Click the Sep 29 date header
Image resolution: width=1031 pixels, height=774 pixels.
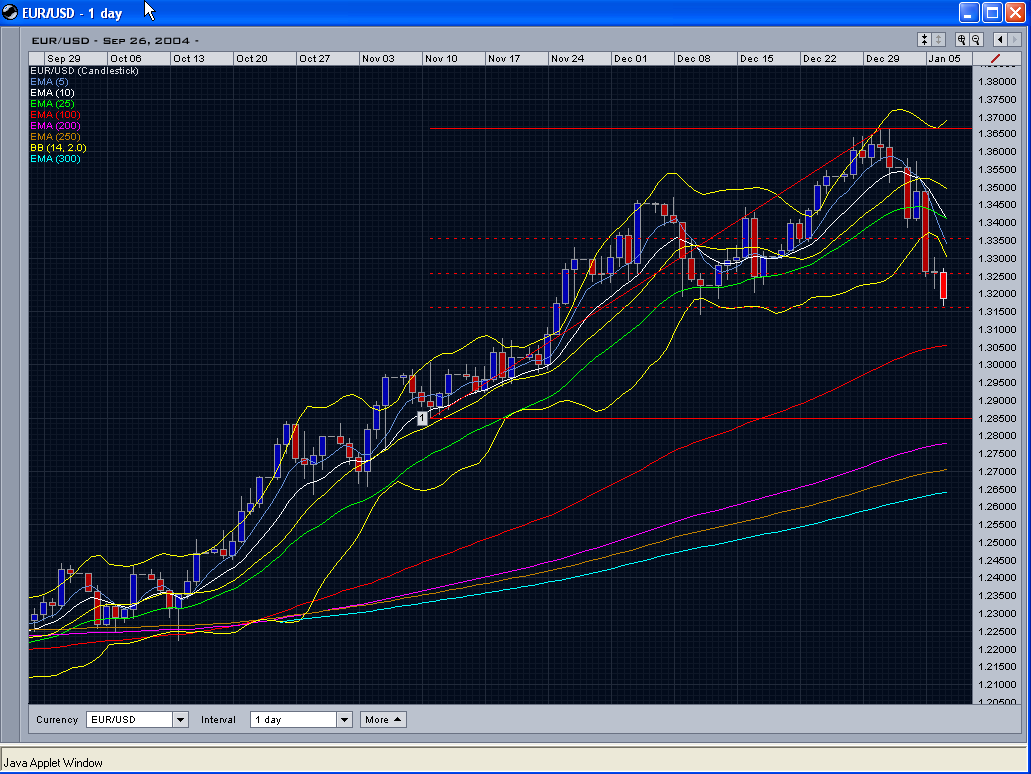point(64,59)
